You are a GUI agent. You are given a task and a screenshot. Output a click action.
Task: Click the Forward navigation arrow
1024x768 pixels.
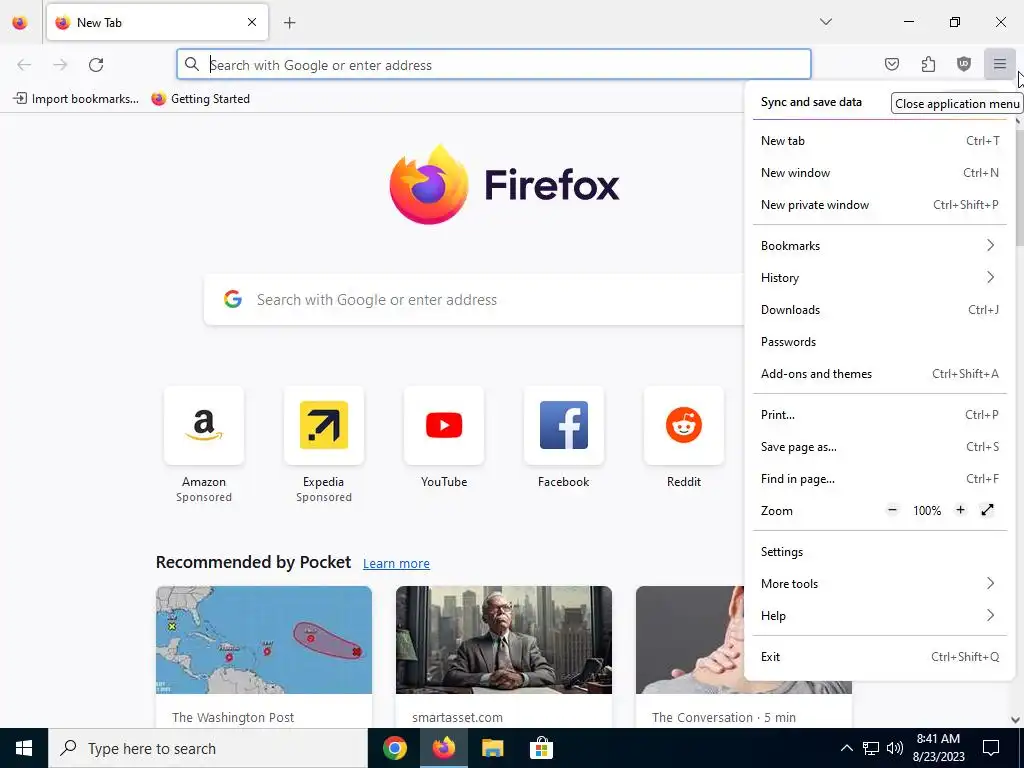point(60,65)
